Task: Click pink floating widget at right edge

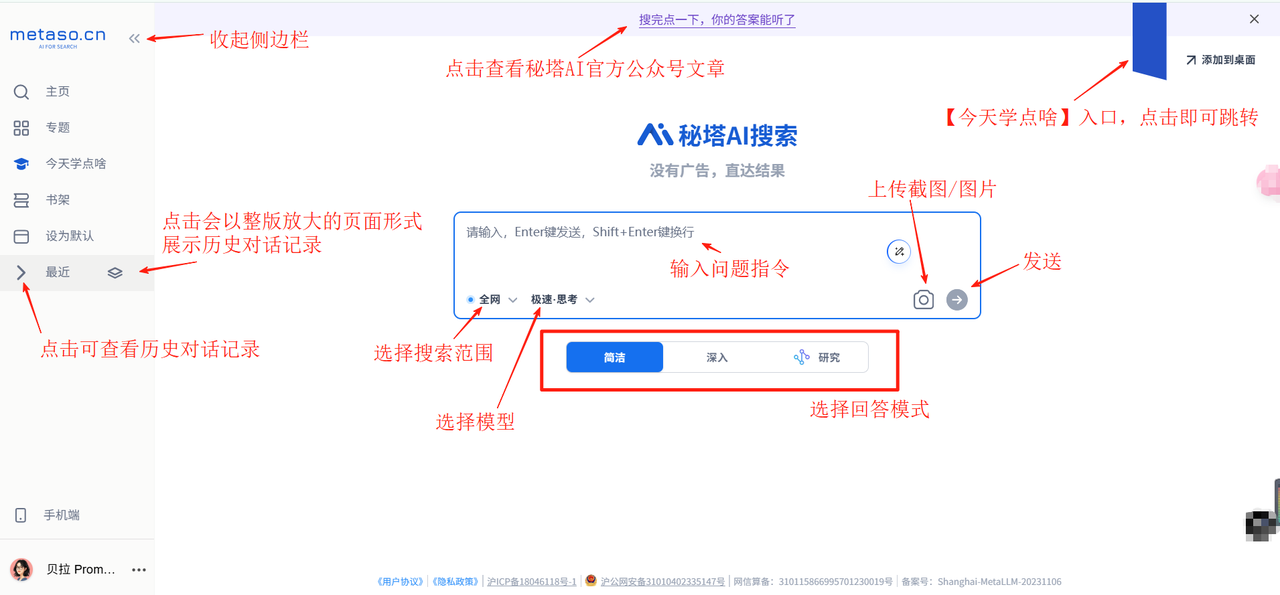Action: point(1268,183)
